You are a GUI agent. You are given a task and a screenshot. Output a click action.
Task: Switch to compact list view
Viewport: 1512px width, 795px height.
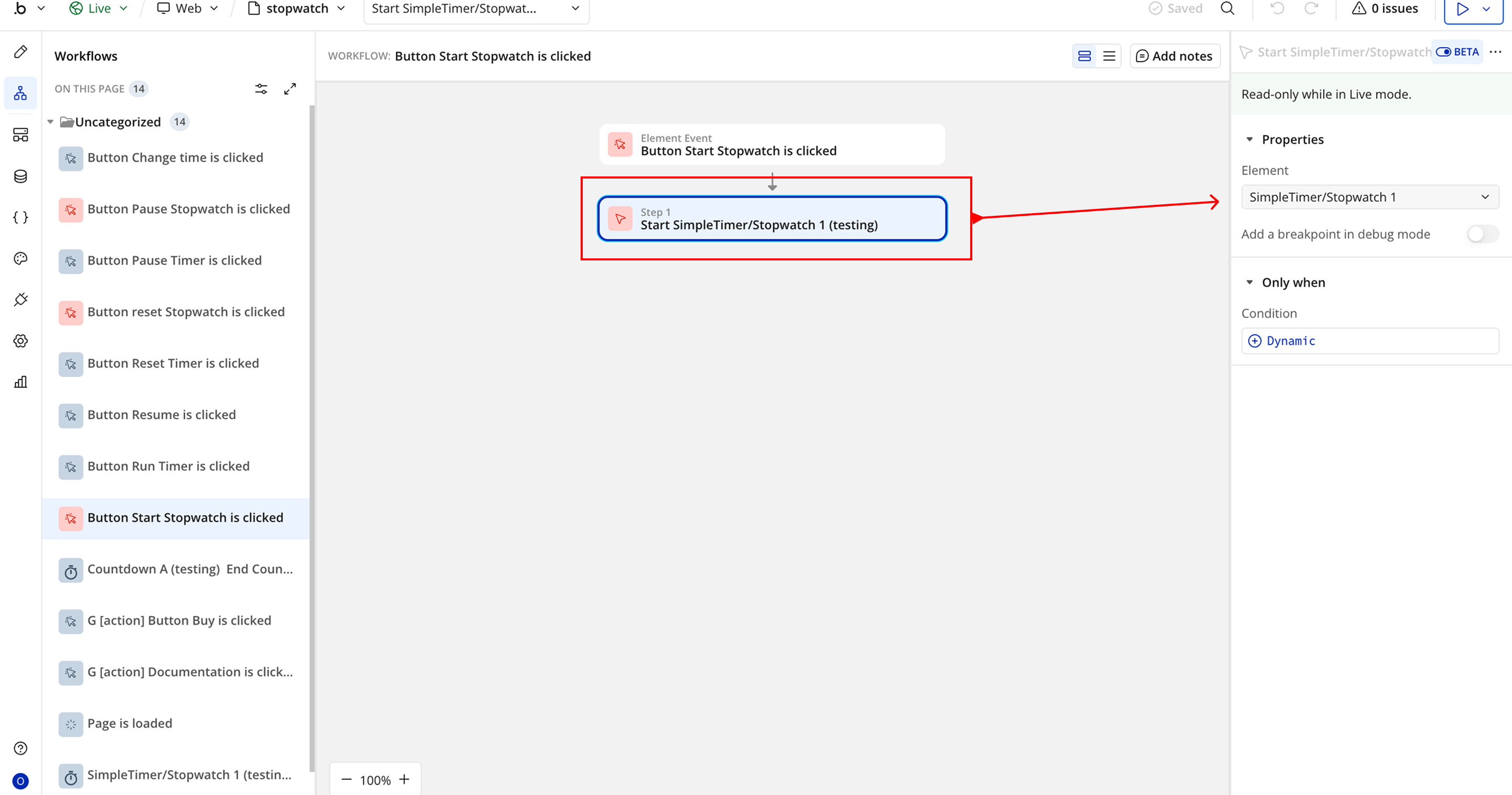pyautogui.click(x=1109, y=56)
